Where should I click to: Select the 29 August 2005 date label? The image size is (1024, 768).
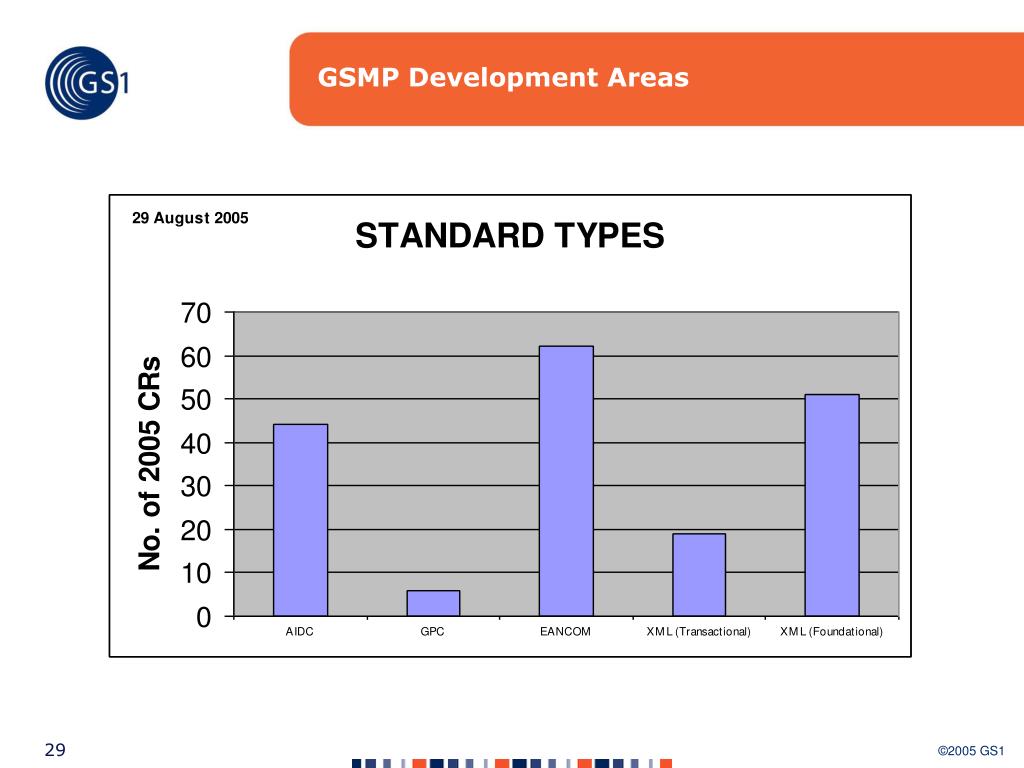(190, 218)
